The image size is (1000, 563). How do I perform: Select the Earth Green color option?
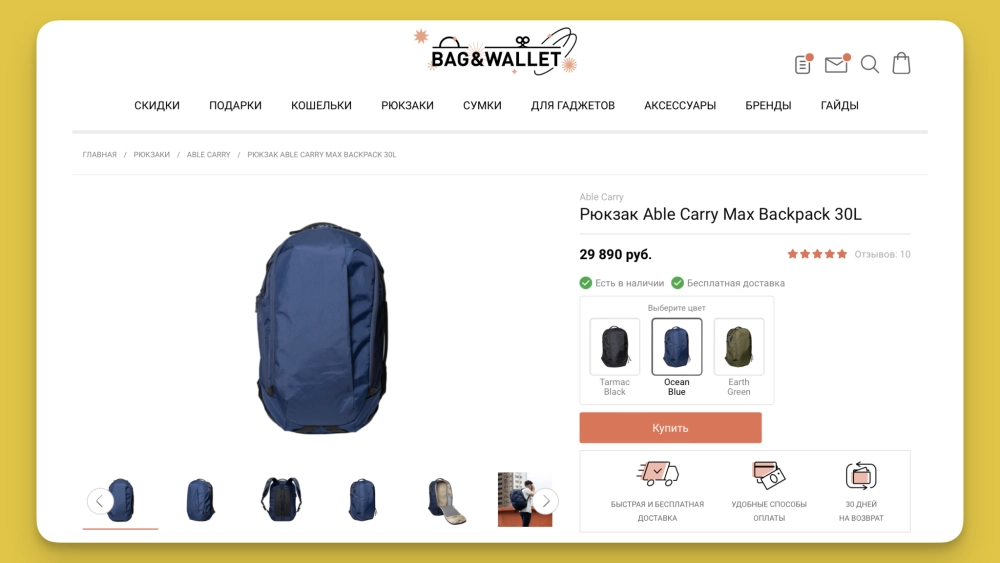739,357
